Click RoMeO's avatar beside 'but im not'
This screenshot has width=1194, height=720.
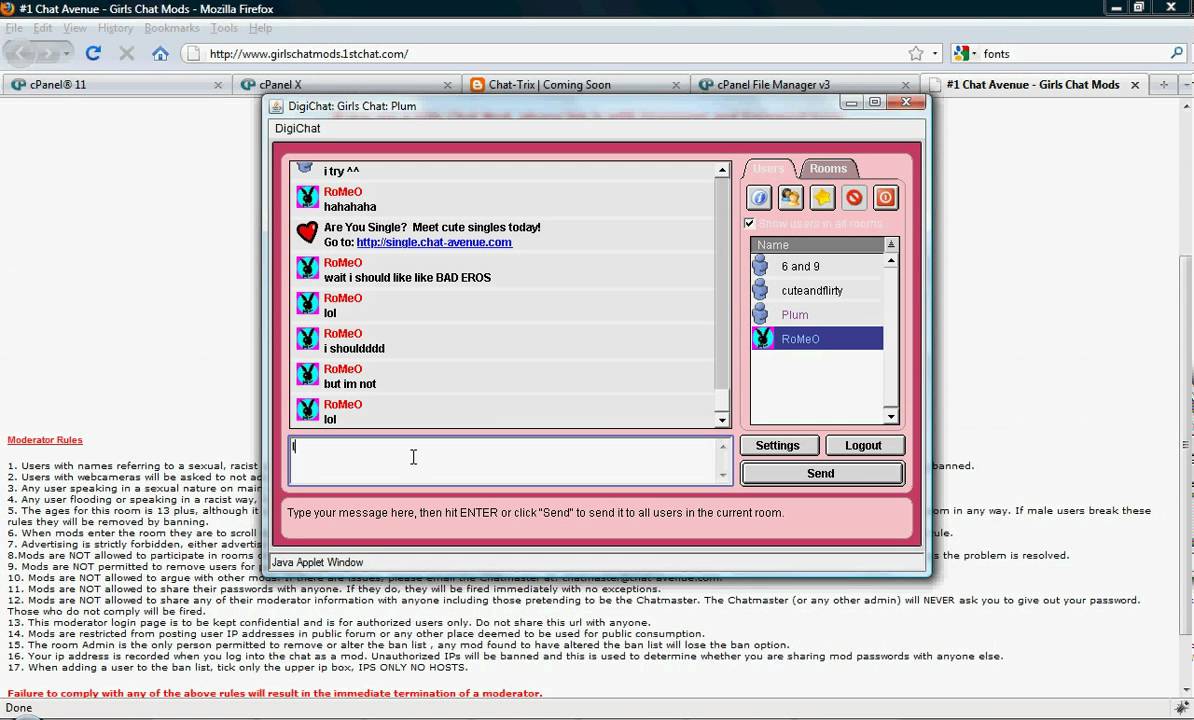(307, 374)
